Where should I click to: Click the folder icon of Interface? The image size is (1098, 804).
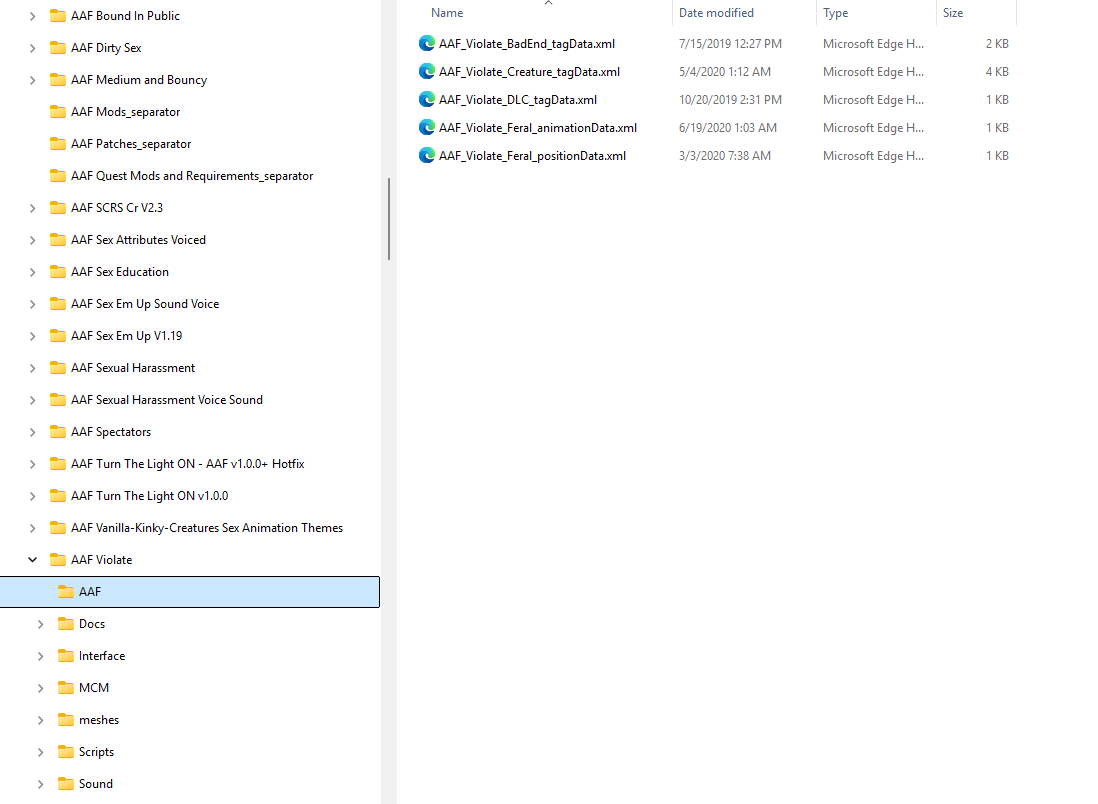(x=66, y=656)
